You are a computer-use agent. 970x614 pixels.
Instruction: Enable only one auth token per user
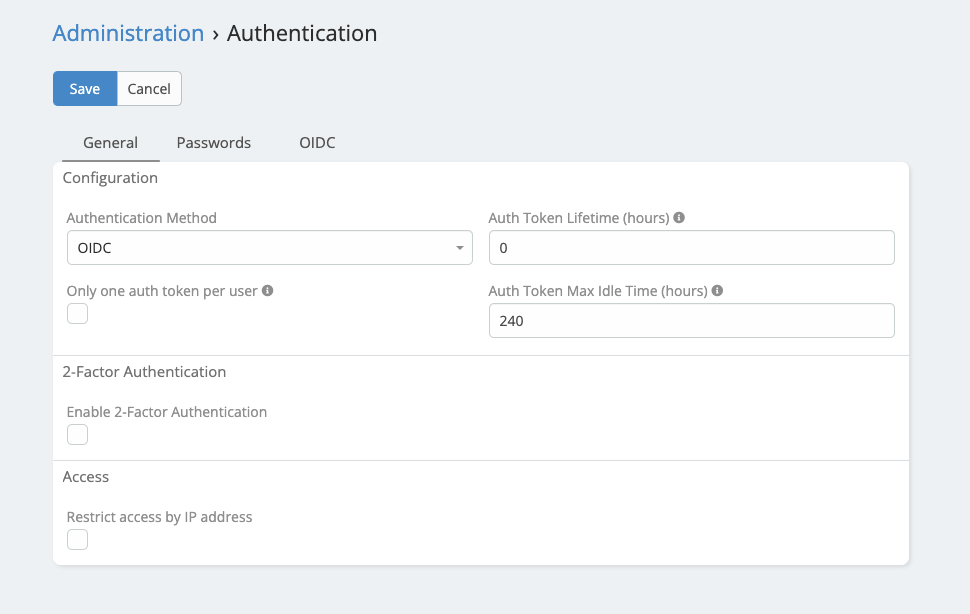(x=77, y=314)
